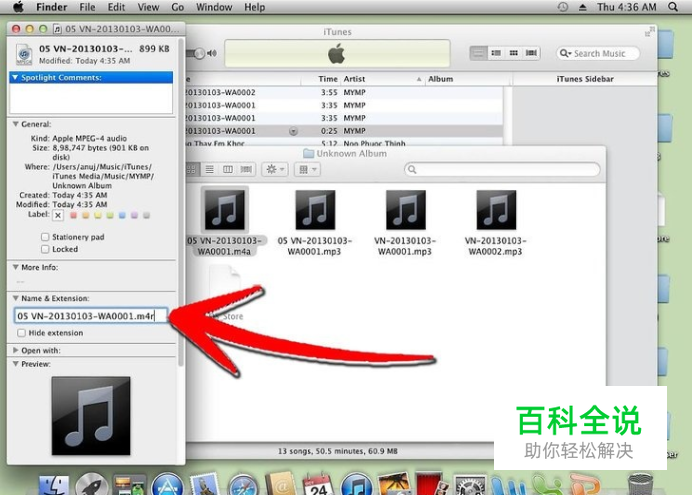
Task: Collapse the Preview section
Action: [x=16, y=364]
